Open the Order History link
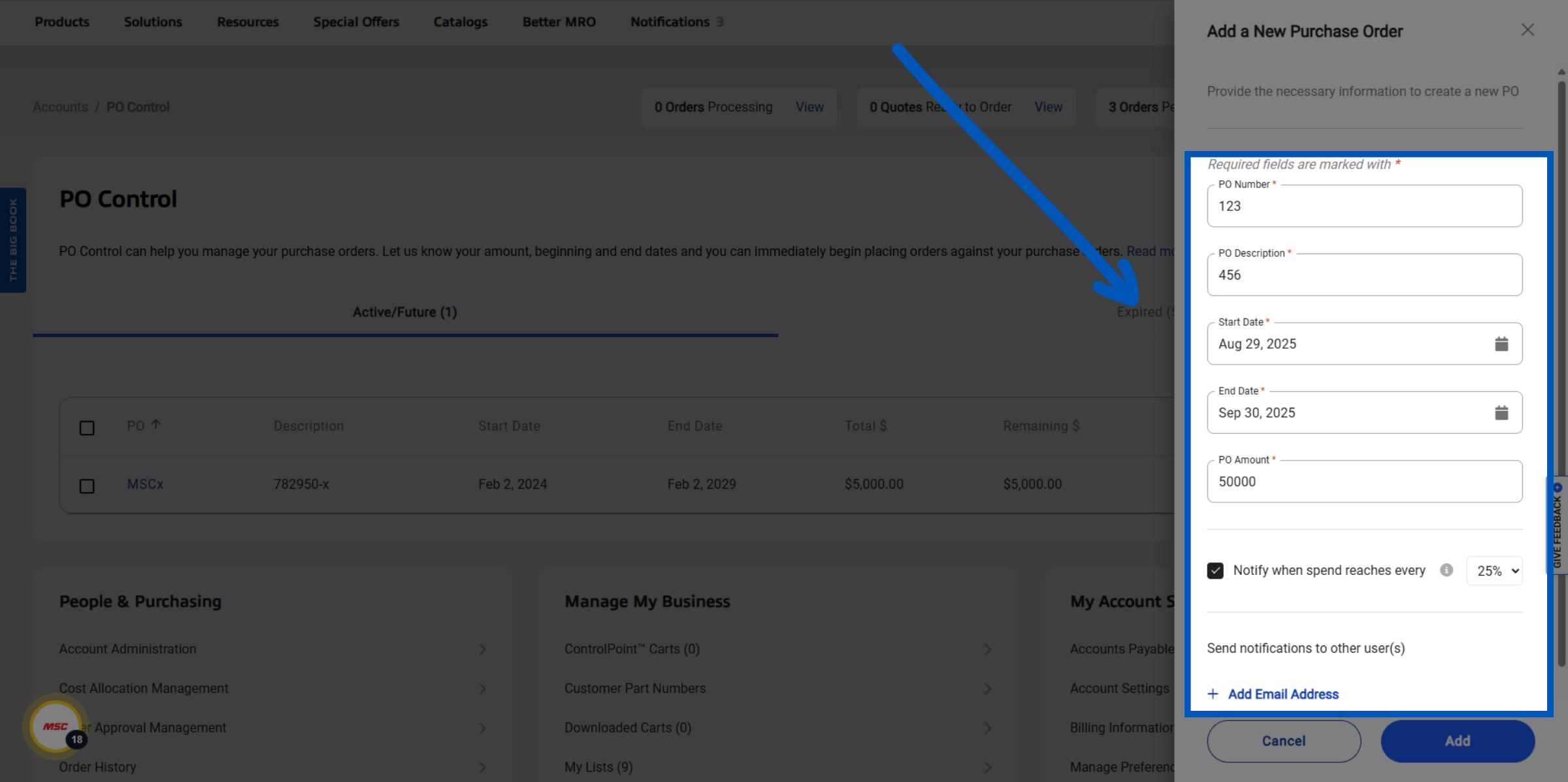Screen dimensions: 1568x782 [x=97, y=767]
